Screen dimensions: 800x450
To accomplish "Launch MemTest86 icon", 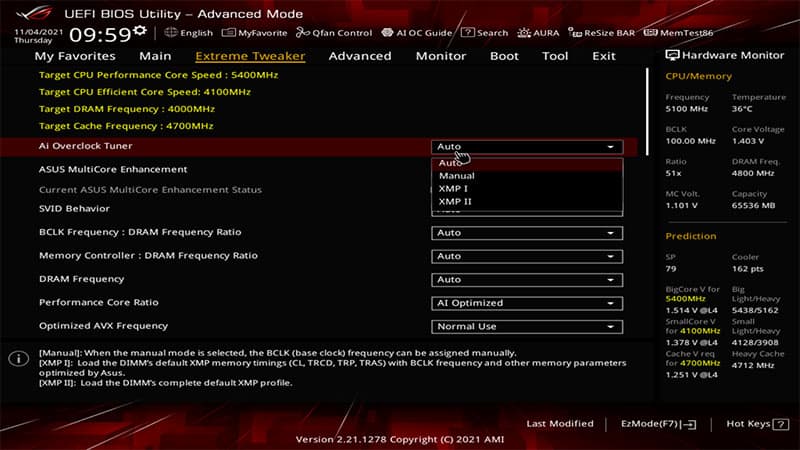I will tap(651, 33).
